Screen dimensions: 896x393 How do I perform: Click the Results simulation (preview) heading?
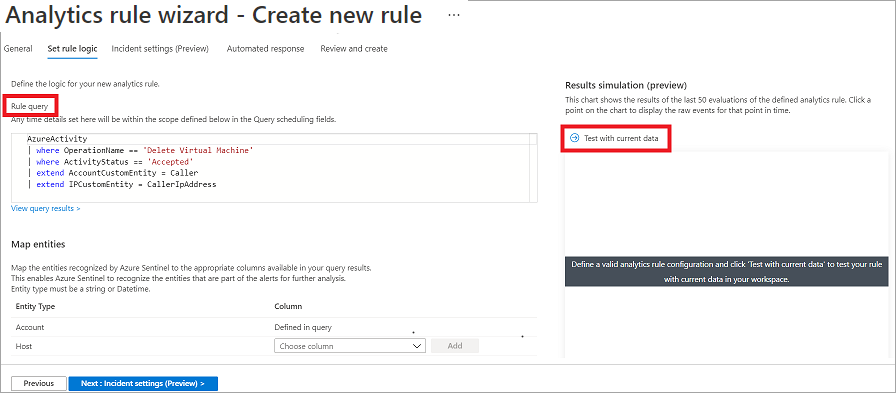coord(626,85)
